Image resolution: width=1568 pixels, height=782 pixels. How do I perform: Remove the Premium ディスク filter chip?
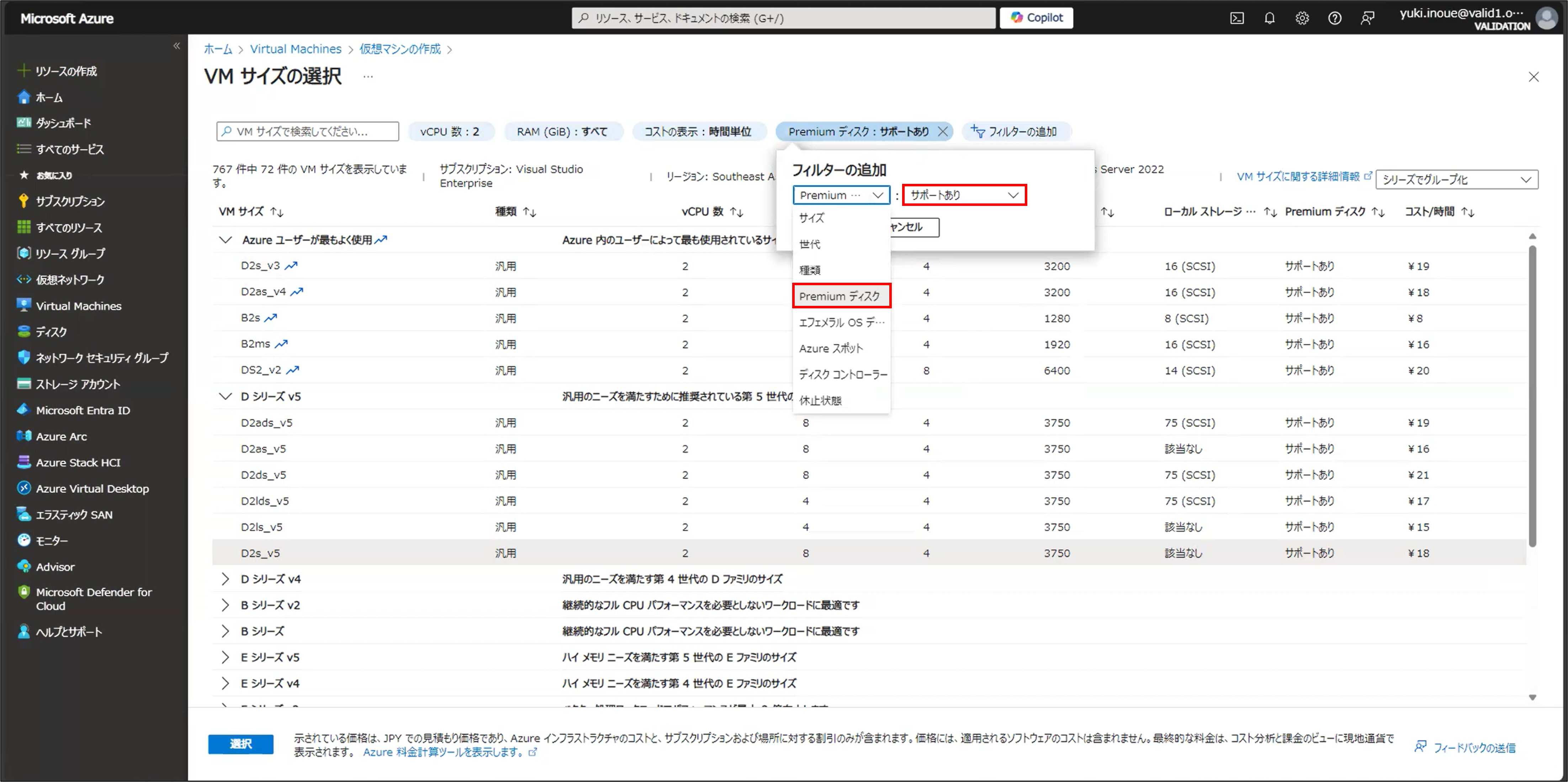943,132
